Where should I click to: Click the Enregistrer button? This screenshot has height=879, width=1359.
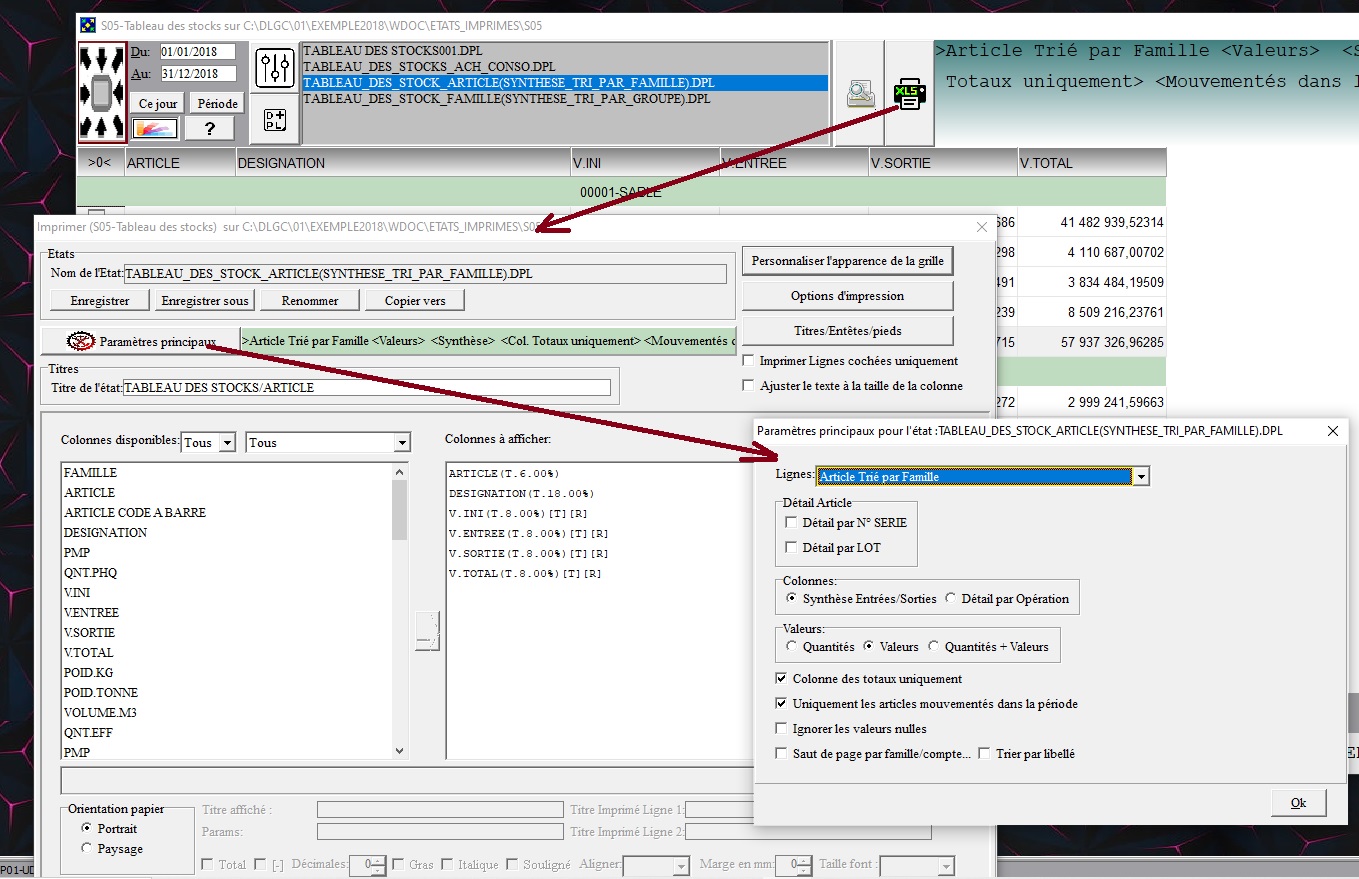point(100,300)
